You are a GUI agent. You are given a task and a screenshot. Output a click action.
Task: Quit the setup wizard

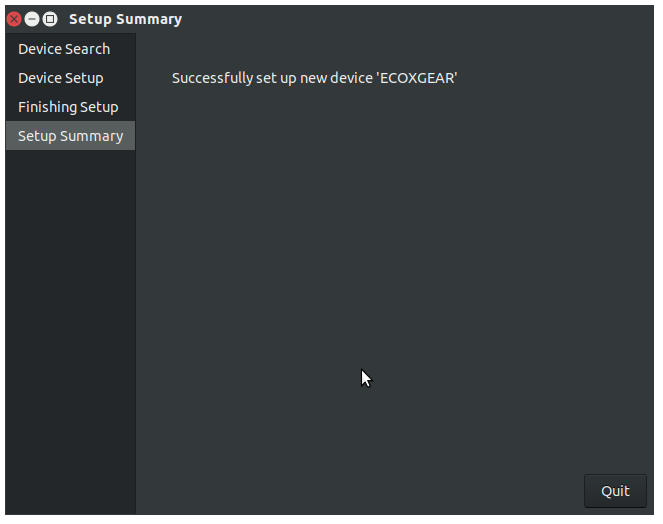(x=615, y=491)
